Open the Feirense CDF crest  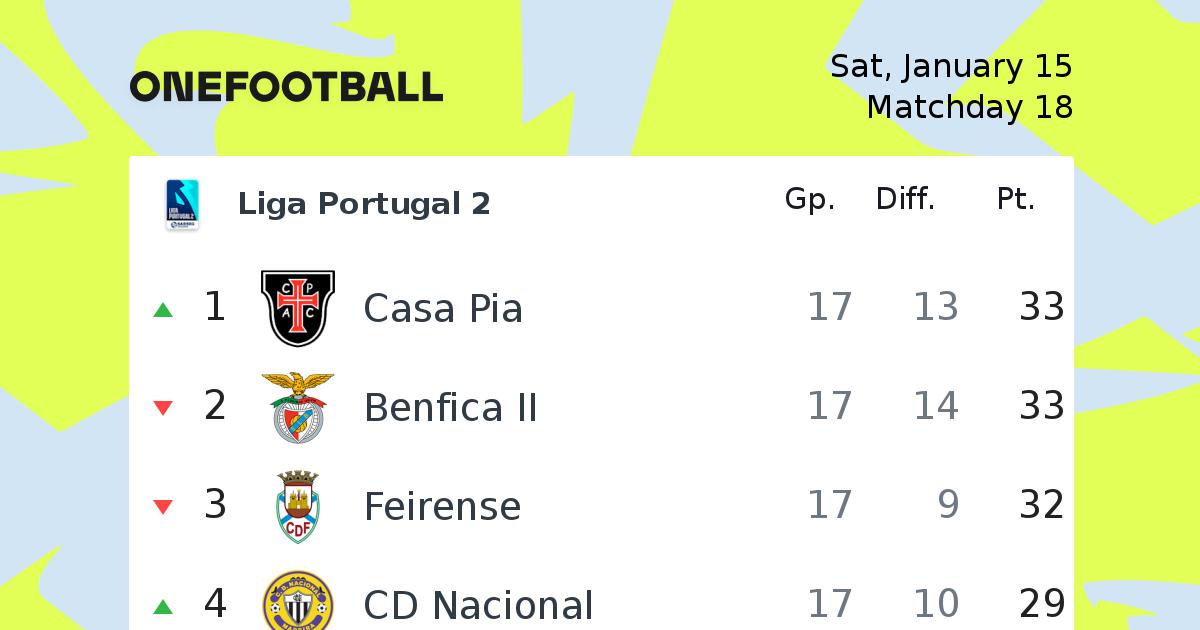point(298,506)
